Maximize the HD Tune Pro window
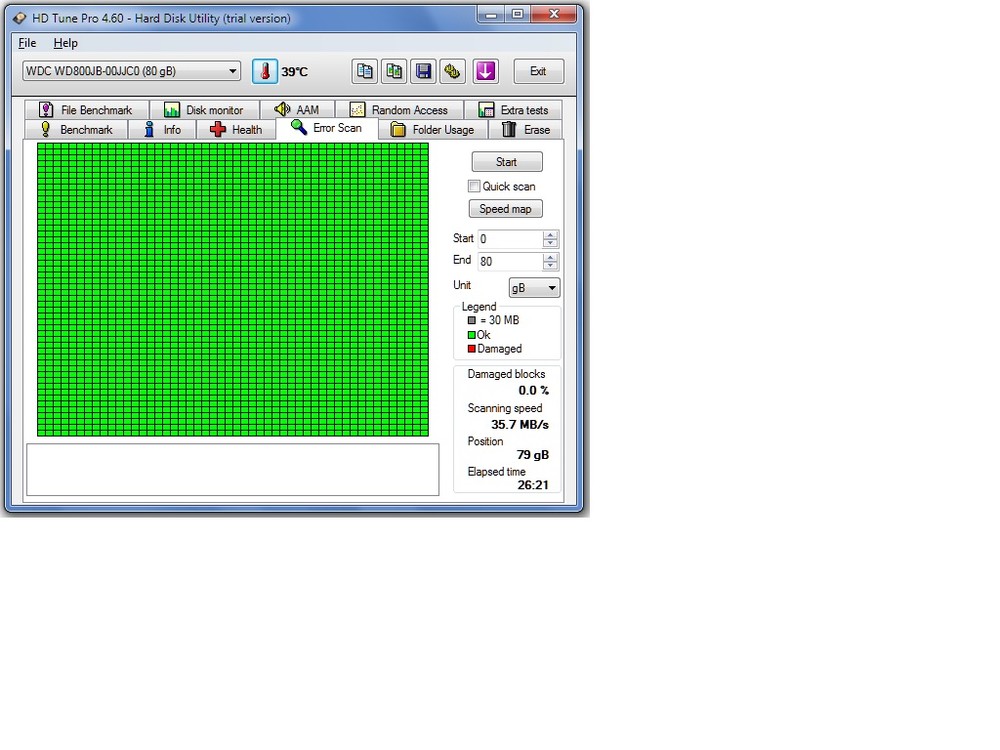Viewport: 1000px width, 750px height. [517, 15]
